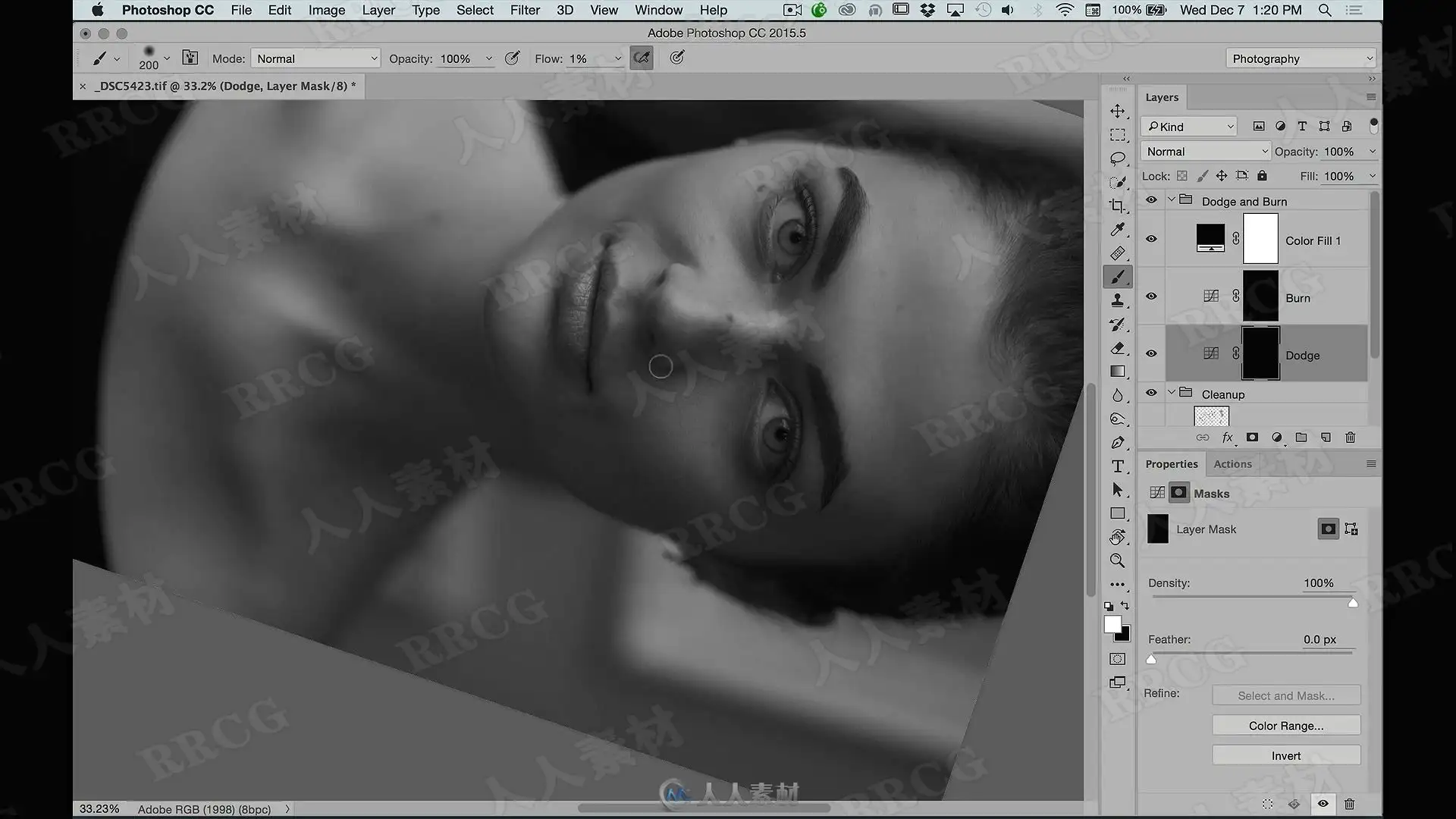This screenshot has width=1456, height=819.
Task: Select the Healing Brush tool
Action: tap(1118, 253)
